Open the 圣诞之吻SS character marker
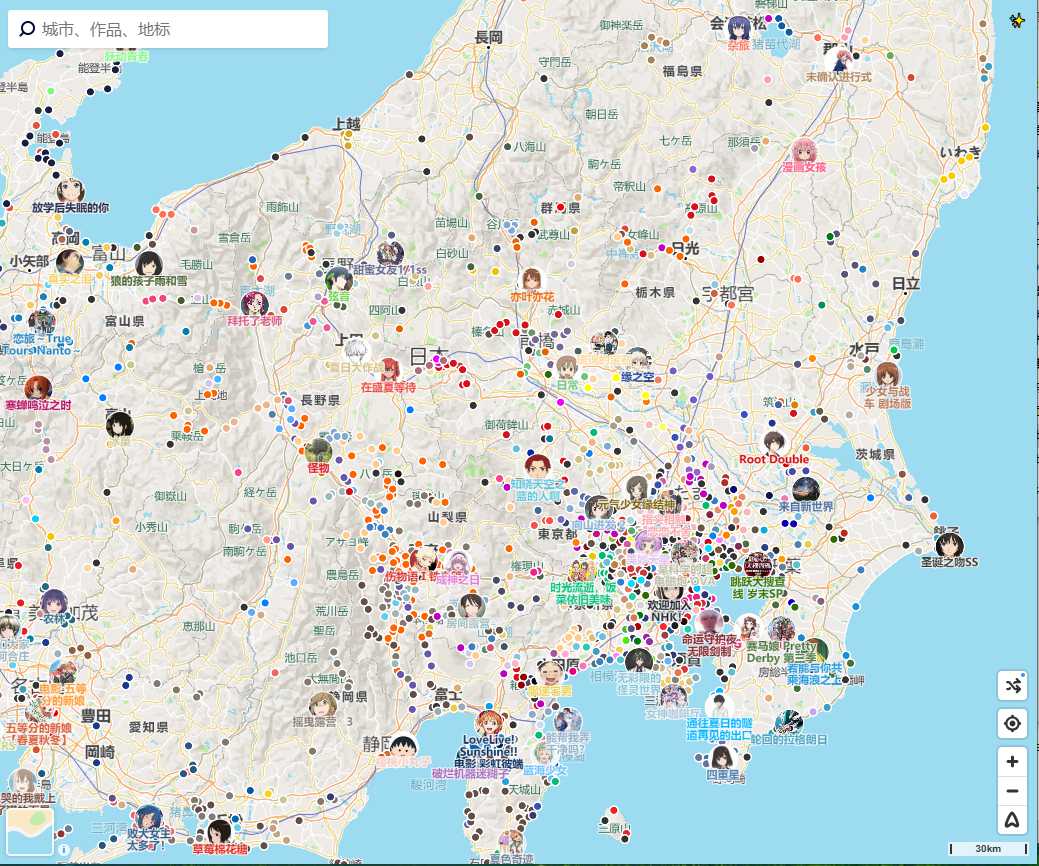The image size is (1039, 866). 949,545
